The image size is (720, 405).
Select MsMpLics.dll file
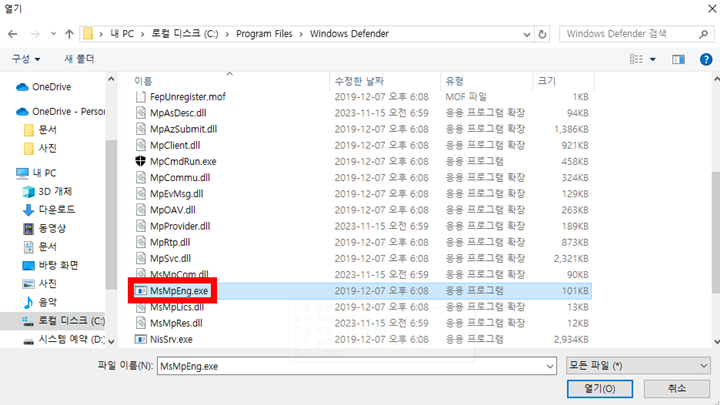click(177, 307)
